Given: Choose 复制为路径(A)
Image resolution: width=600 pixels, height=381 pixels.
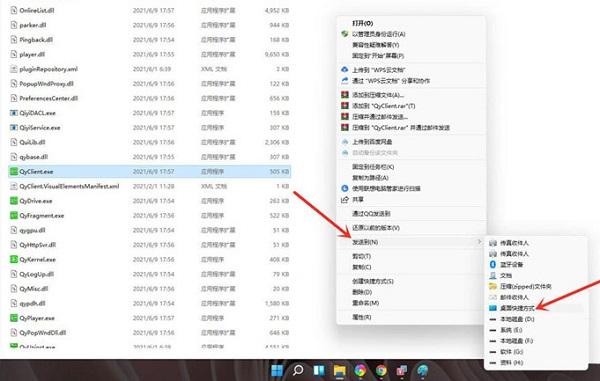Looking at the screenshot, I should click(370, 177).
